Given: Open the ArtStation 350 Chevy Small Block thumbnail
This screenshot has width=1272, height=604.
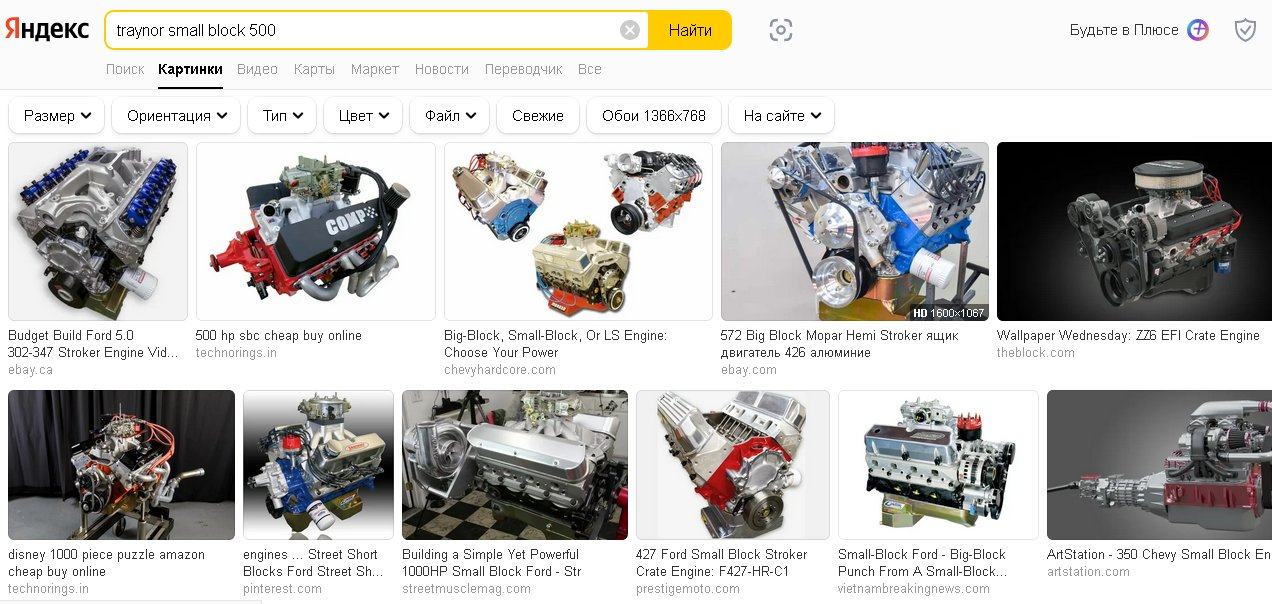Looking at the screenshot, I should [x=1159, y=465].
